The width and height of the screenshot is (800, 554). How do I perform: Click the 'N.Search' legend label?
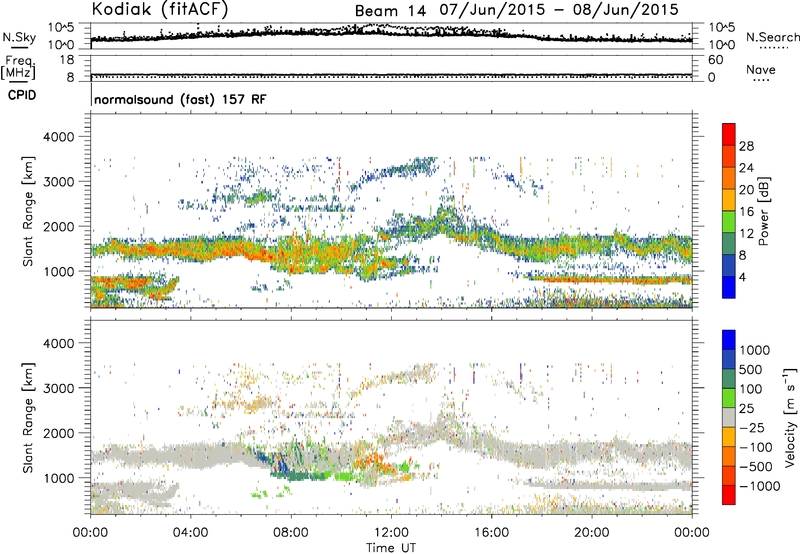pos(772,37)
